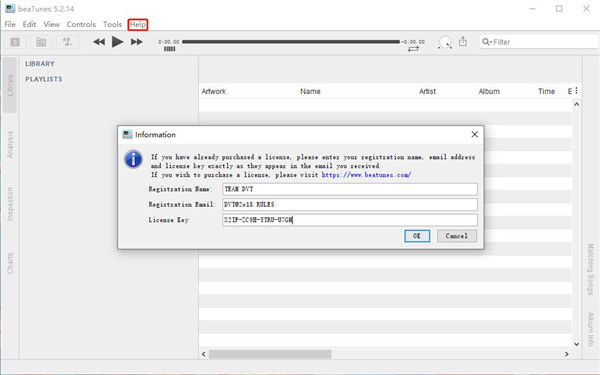Open the Matching Songs side panel

[x=591, y=269]
